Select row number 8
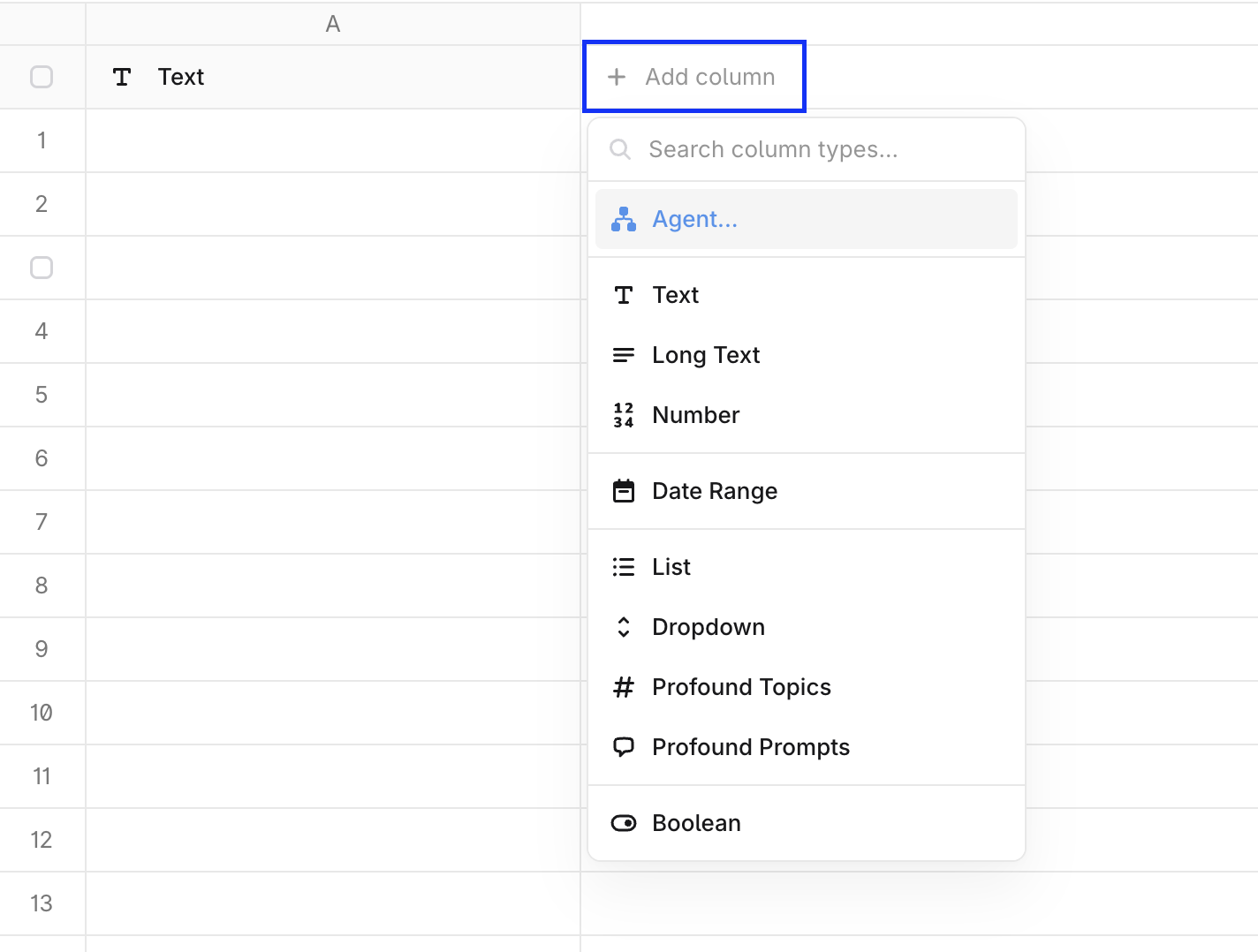Screen dimensions: 1258x952 point(42,586)
